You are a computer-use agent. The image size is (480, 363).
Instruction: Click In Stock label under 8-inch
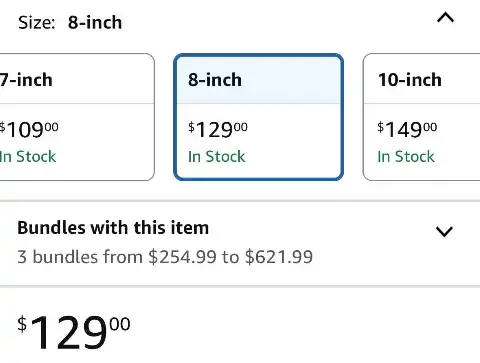click(x=217, y=157)
